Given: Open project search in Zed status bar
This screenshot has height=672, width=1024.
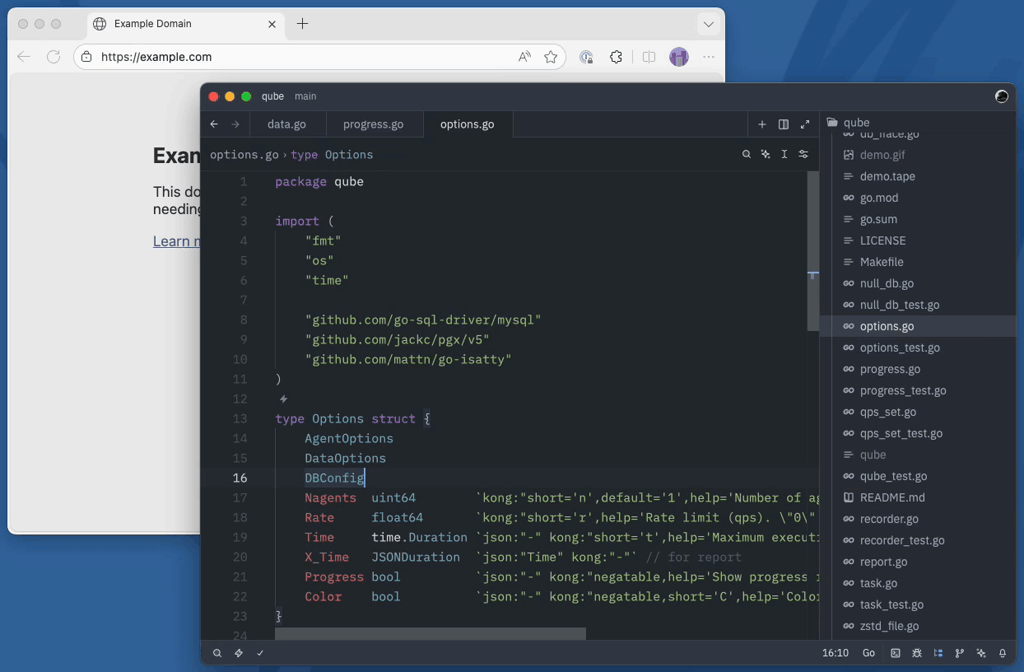Looking at the screenshot, I should pyautogui.click(x=217, y=652).
